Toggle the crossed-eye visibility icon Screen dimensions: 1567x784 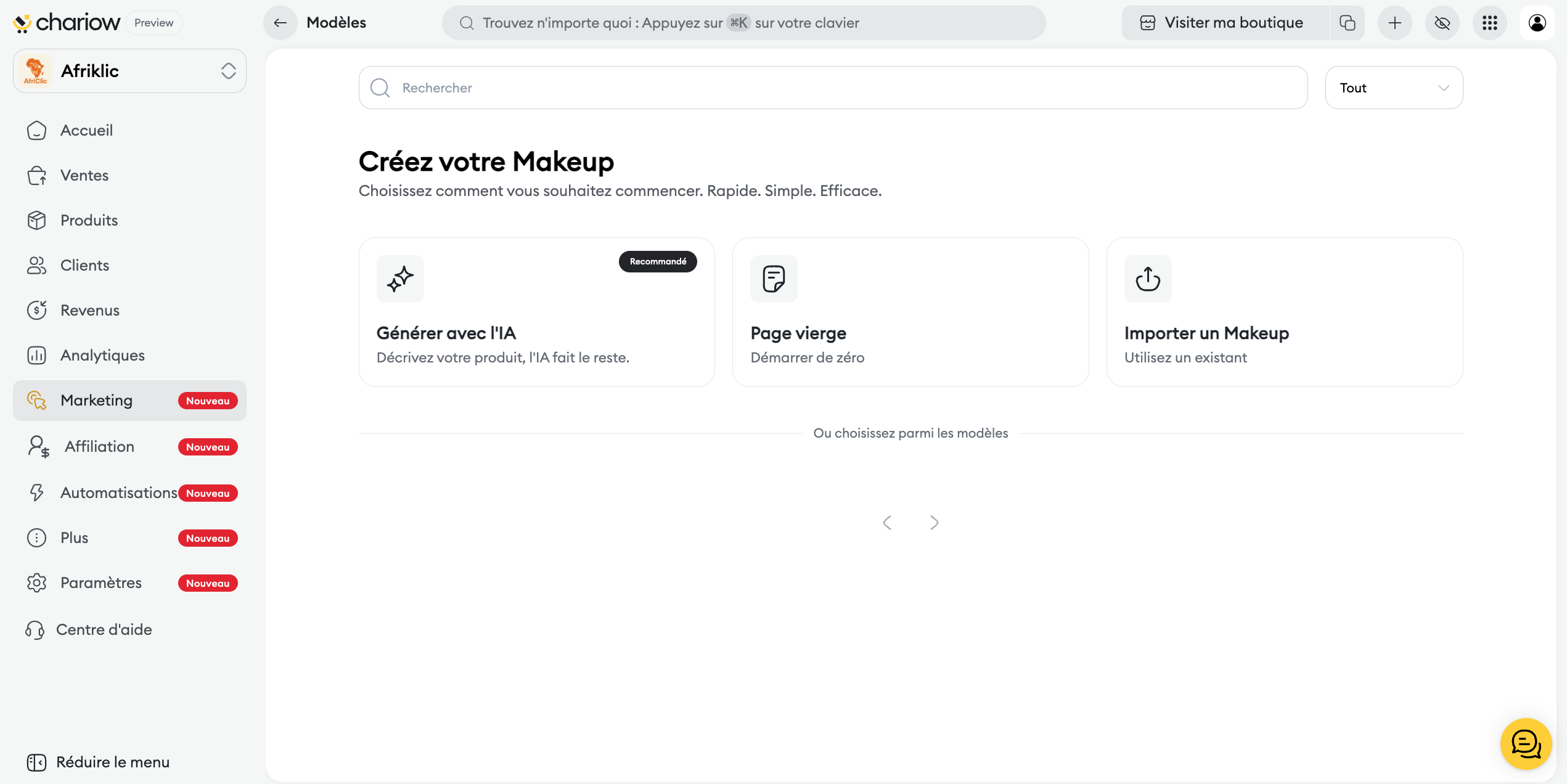[1442, 23]
